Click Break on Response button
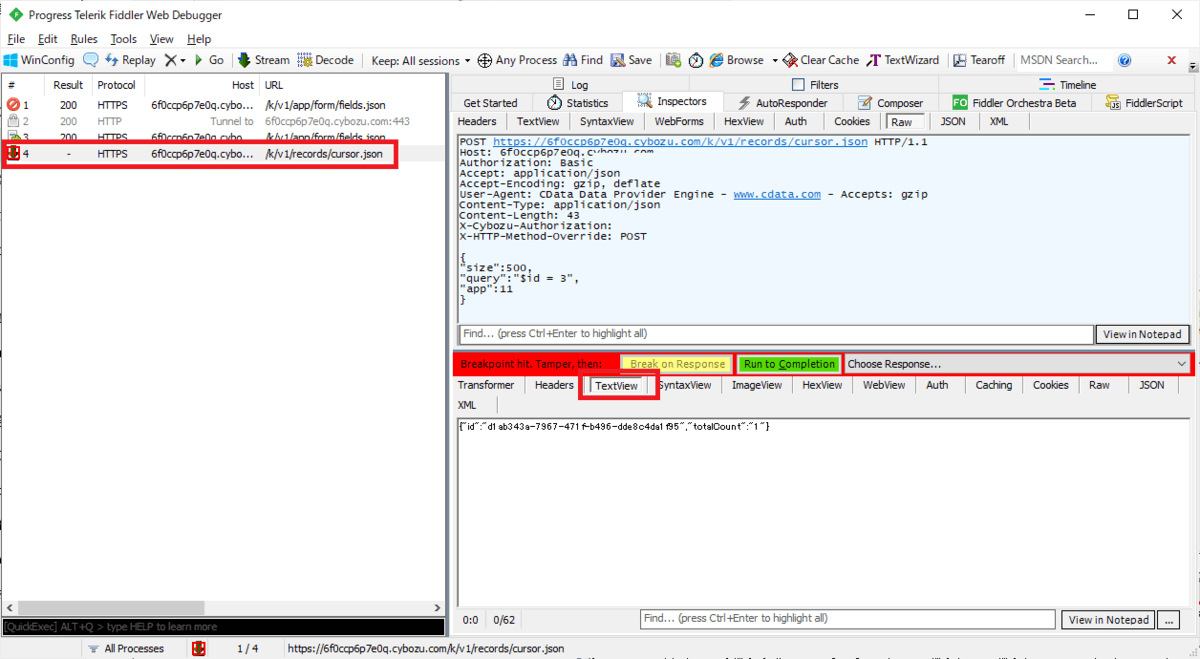Image resolution: width=1200 pixels, height=659 pixels. pos(677,364)
